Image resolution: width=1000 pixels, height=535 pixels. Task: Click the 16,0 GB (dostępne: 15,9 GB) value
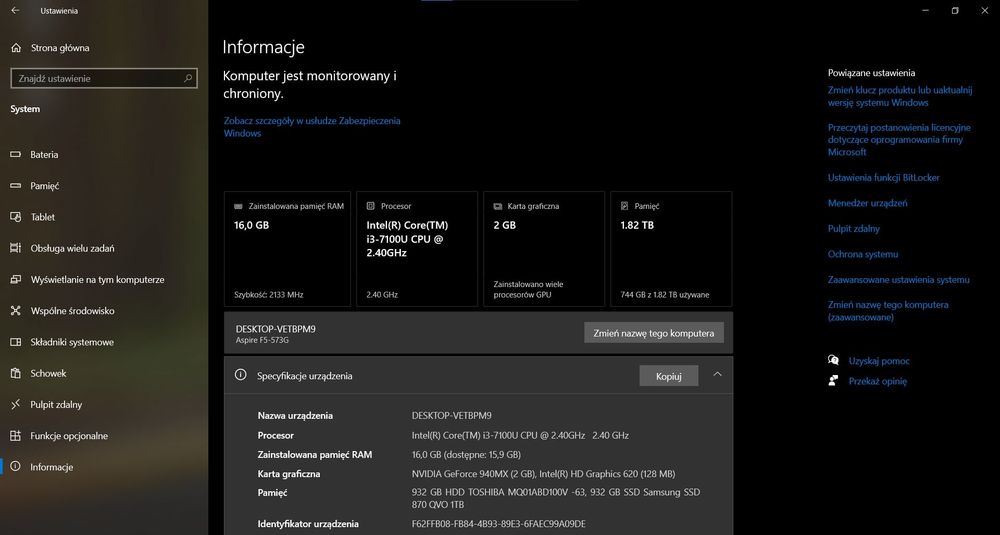click(466, 455)
